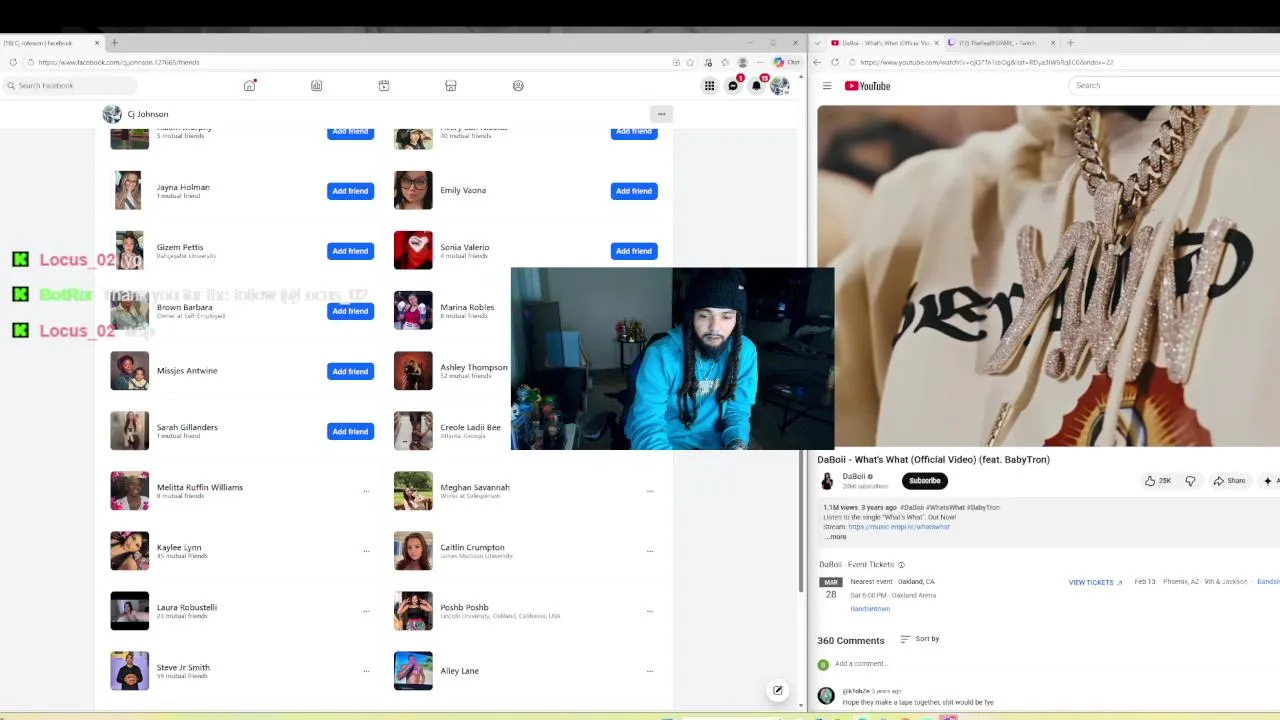Add Emily Vaona as friend
The image size is (1280, 720).
tap(634, 191)
